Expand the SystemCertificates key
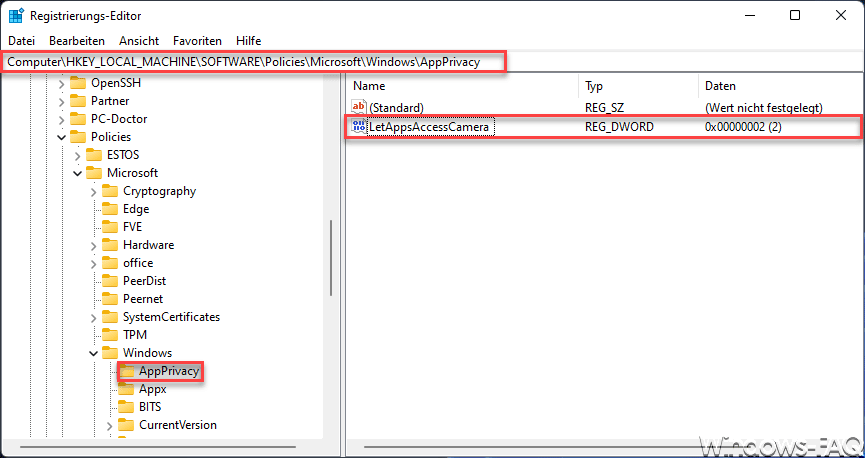The height and width of the screenshot is (458, 865). pos(93,317)
